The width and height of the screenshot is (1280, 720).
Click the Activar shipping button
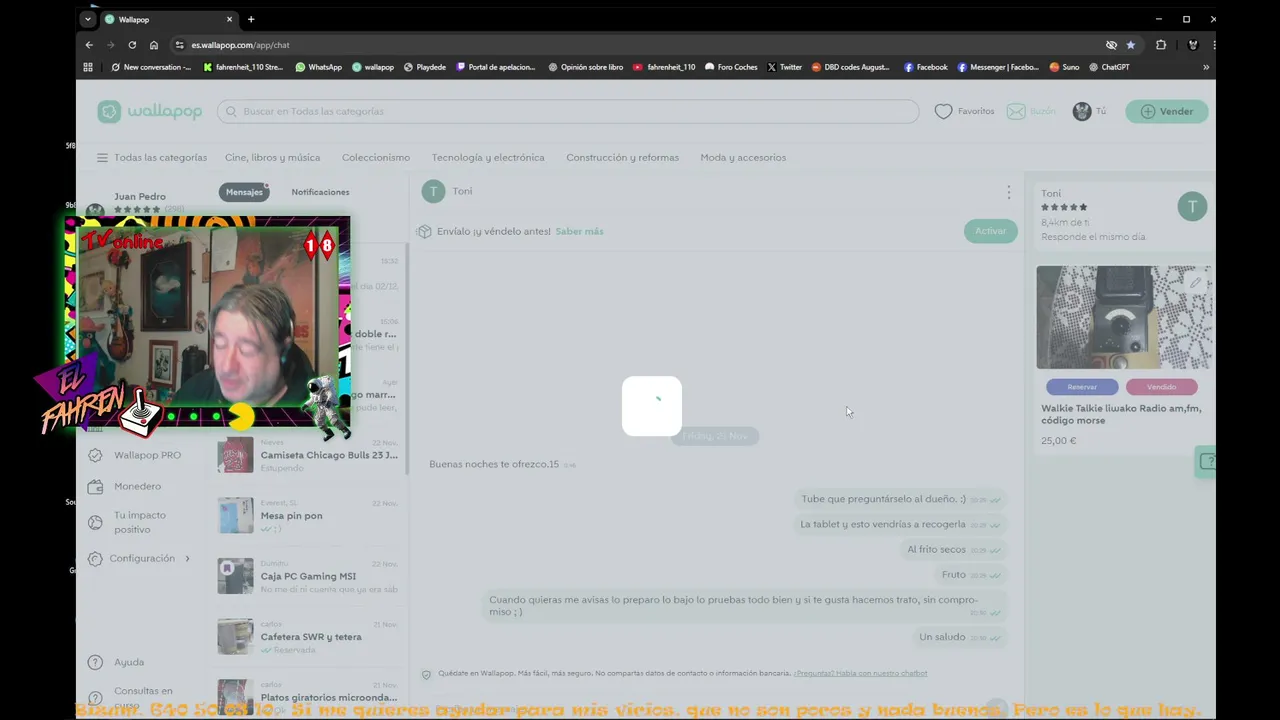coord(990,231)
